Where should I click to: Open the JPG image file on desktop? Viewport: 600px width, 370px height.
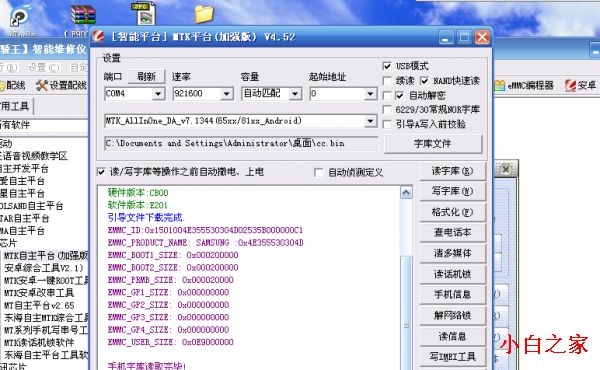(144, 14)
